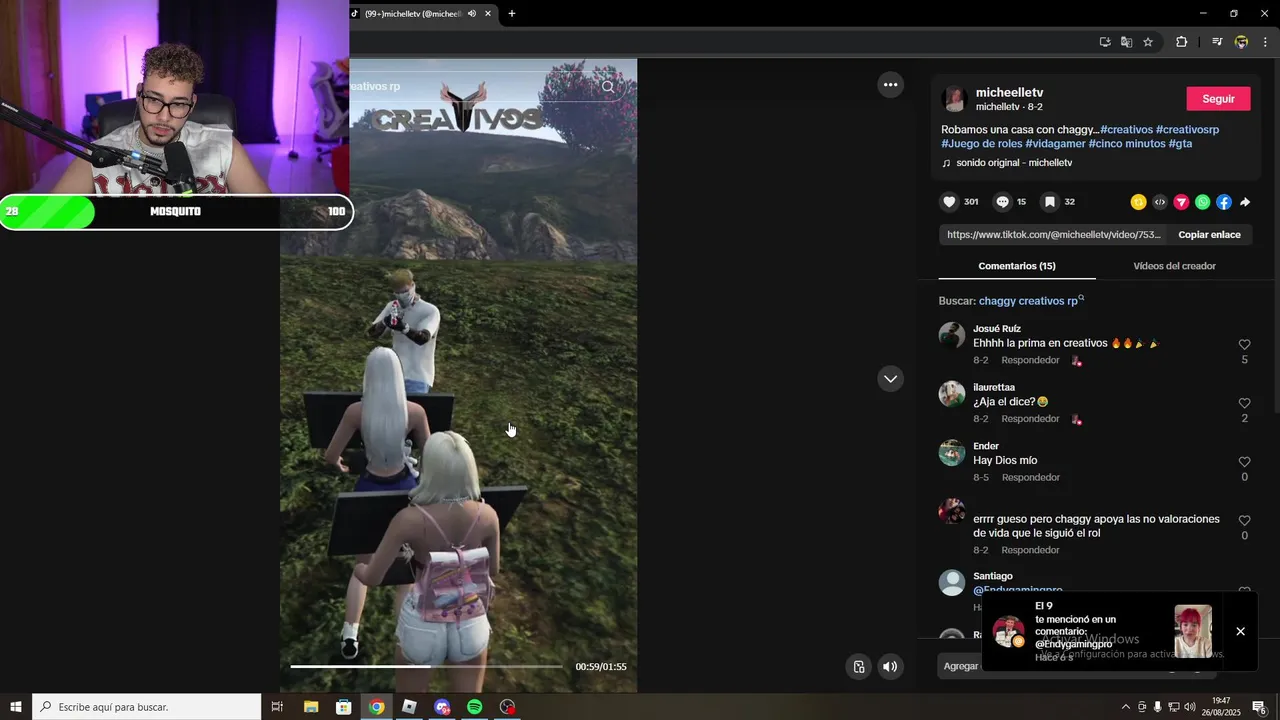Viewport: 1280px width, 720px height.
Task: Reply to Ender's comment Hay Dios mío
Action: click(x=1030, y=478)
